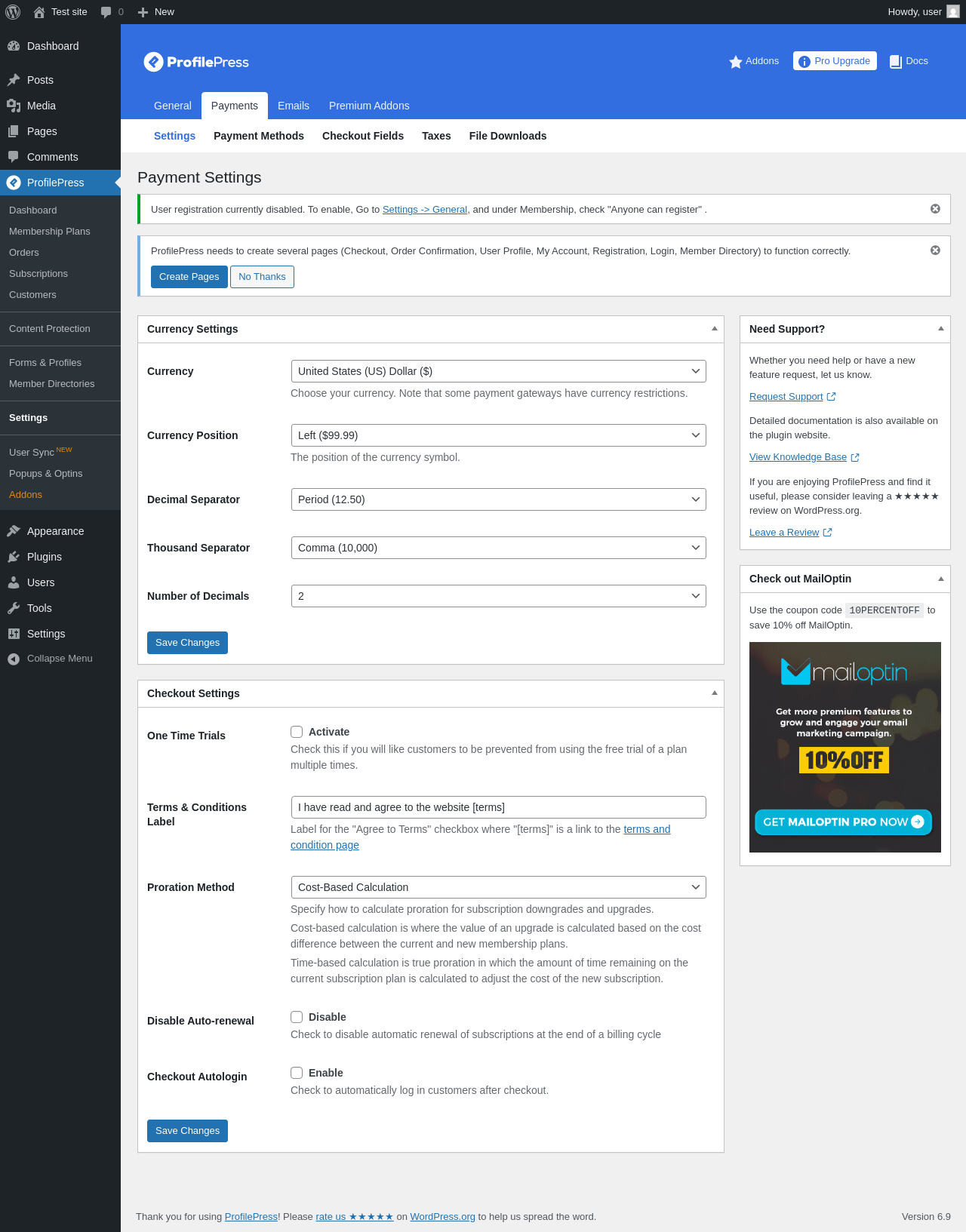Open Subscriptions in sidebar submenu

point(38,274)
